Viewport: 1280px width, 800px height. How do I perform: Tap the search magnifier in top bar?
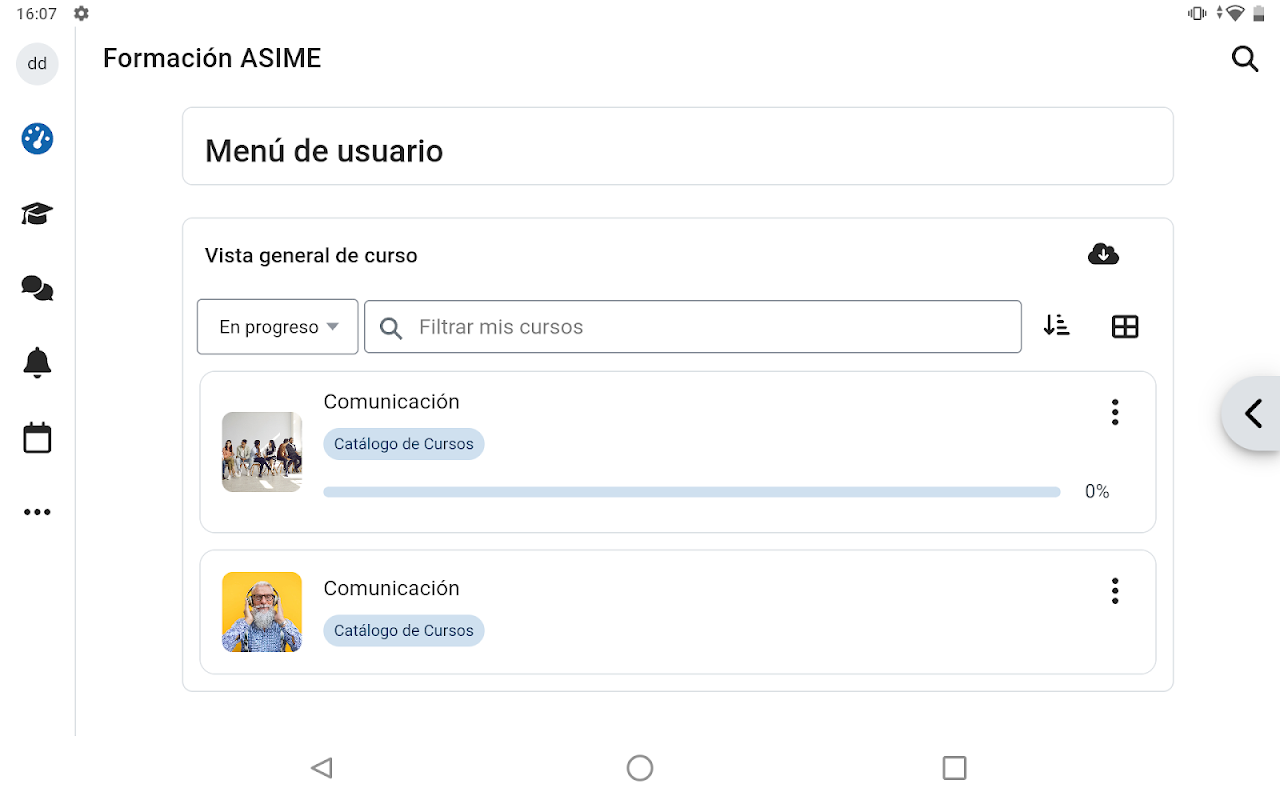click(x=1245, y=59)
